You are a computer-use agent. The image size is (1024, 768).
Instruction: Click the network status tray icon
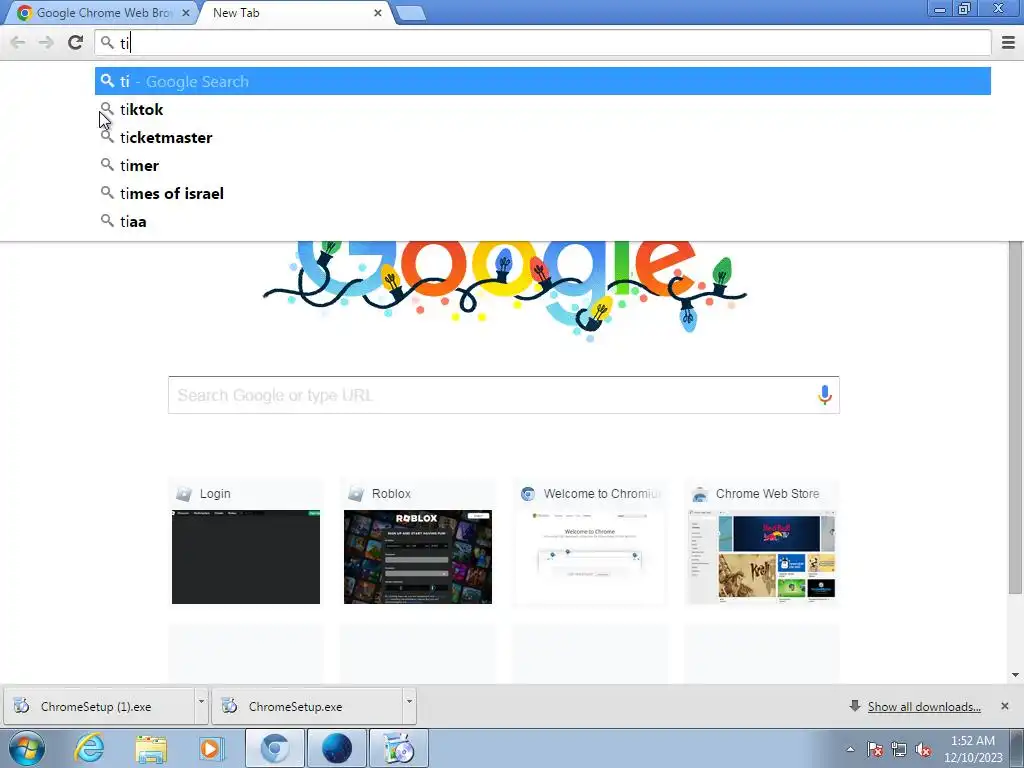[899, 749]
